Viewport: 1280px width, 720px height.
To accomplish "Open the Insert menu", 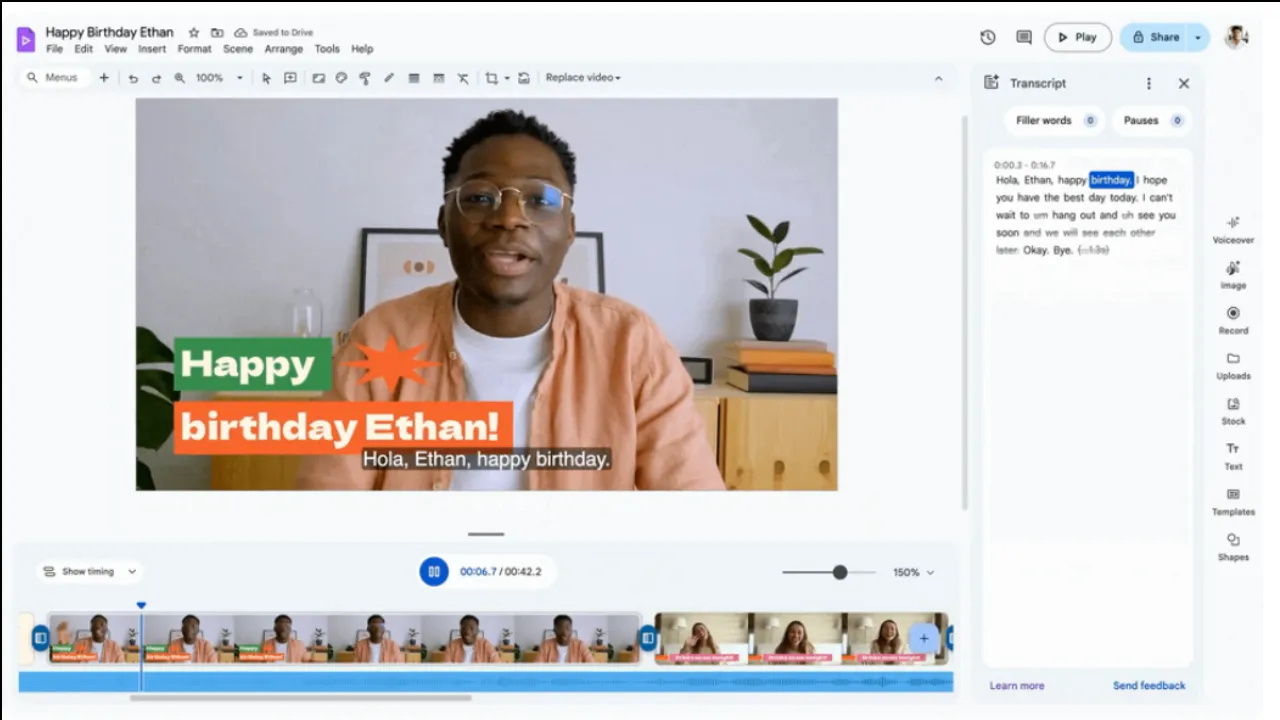I will click(152, 49).
